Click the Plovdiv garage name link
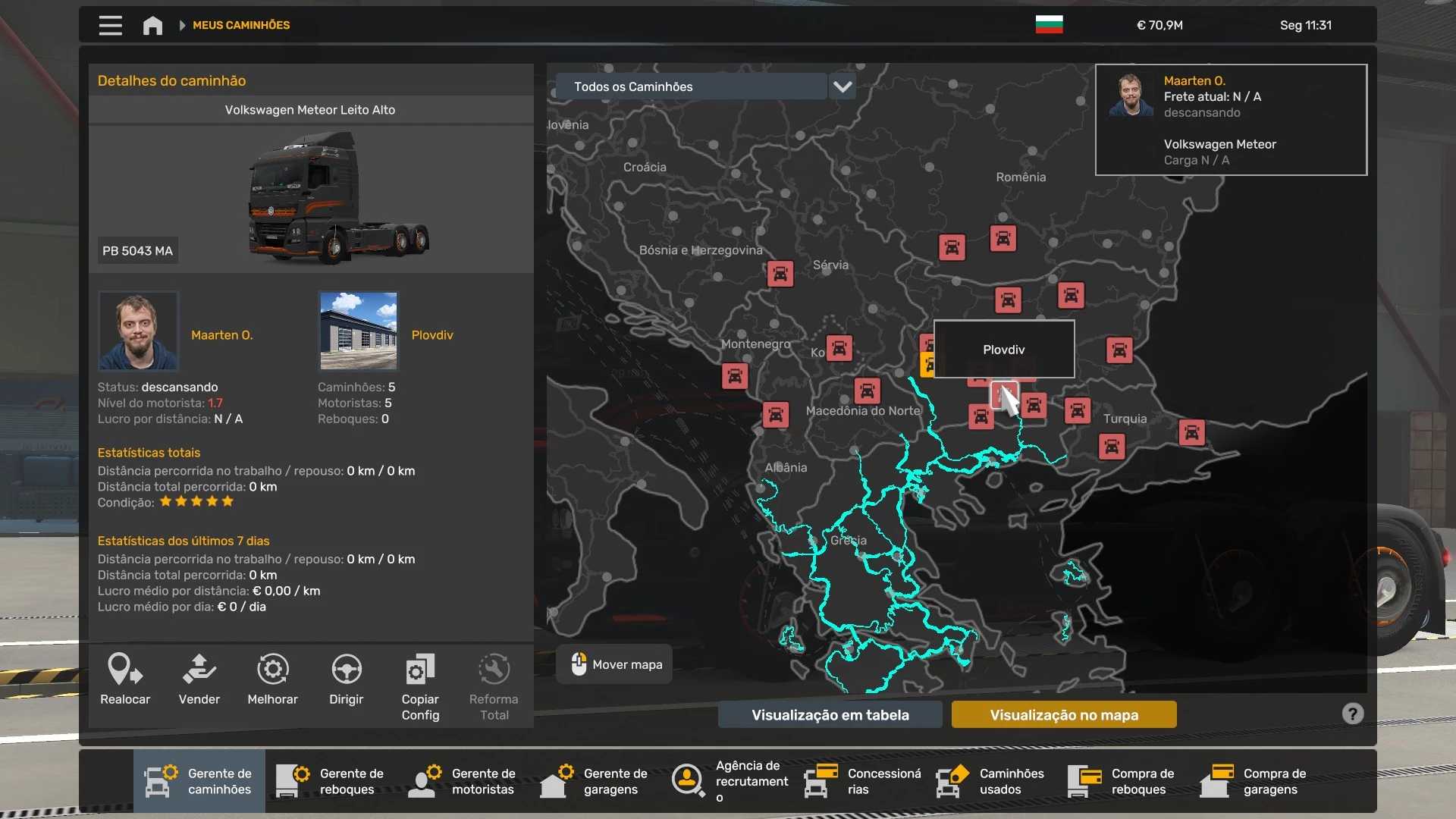 click(x=431, y=335)
